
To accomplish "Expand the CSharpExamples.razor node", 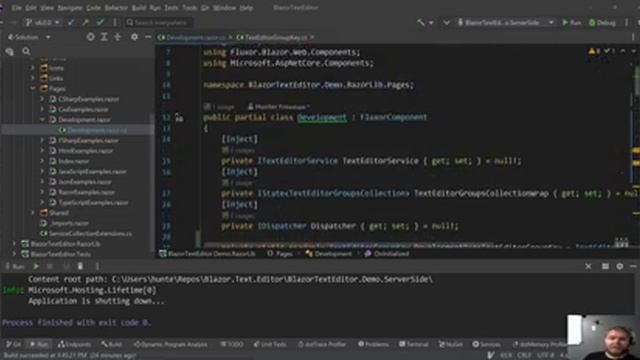I will [x=42, y=99].
